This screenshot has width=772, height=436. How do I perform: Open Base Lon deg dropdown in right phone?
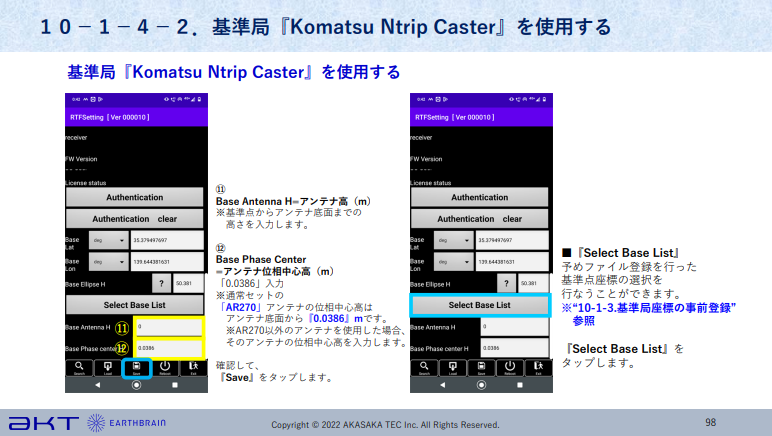tap(454, 262)
